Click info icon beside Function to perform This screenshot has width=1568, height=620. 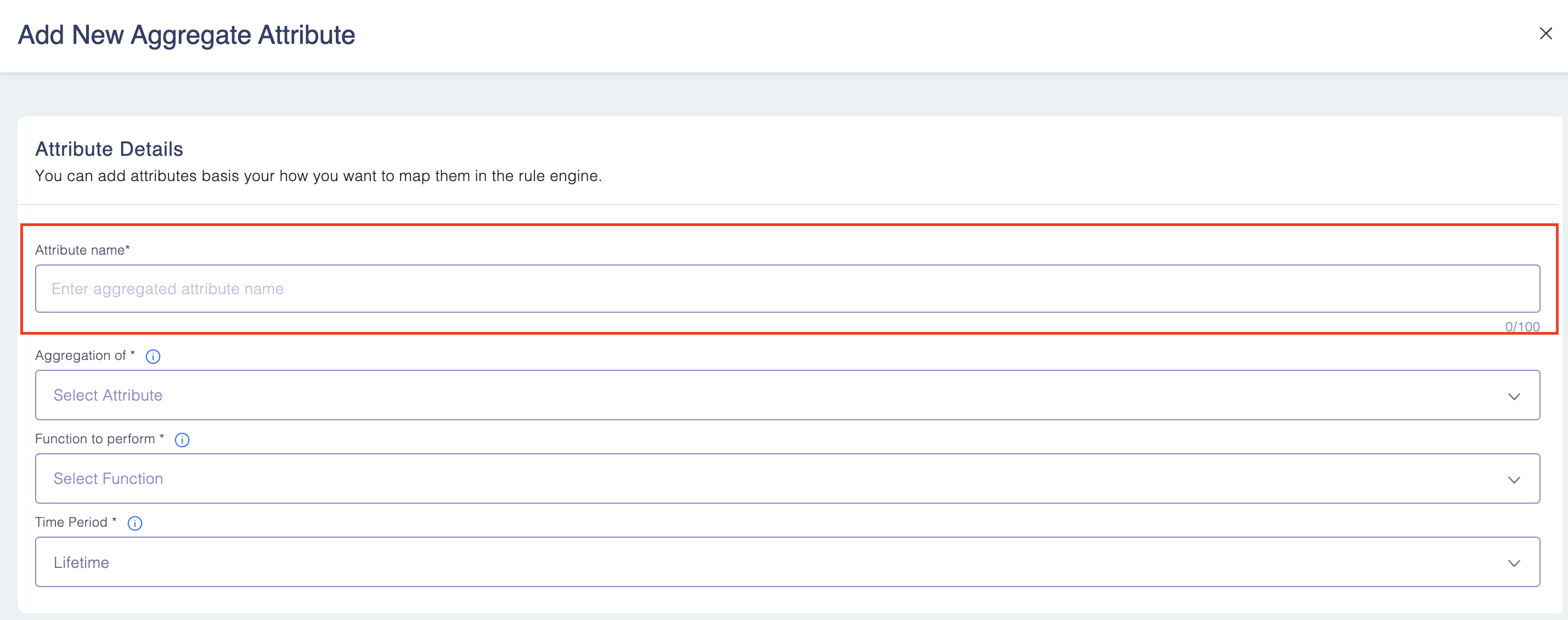(x=182, y=440)
